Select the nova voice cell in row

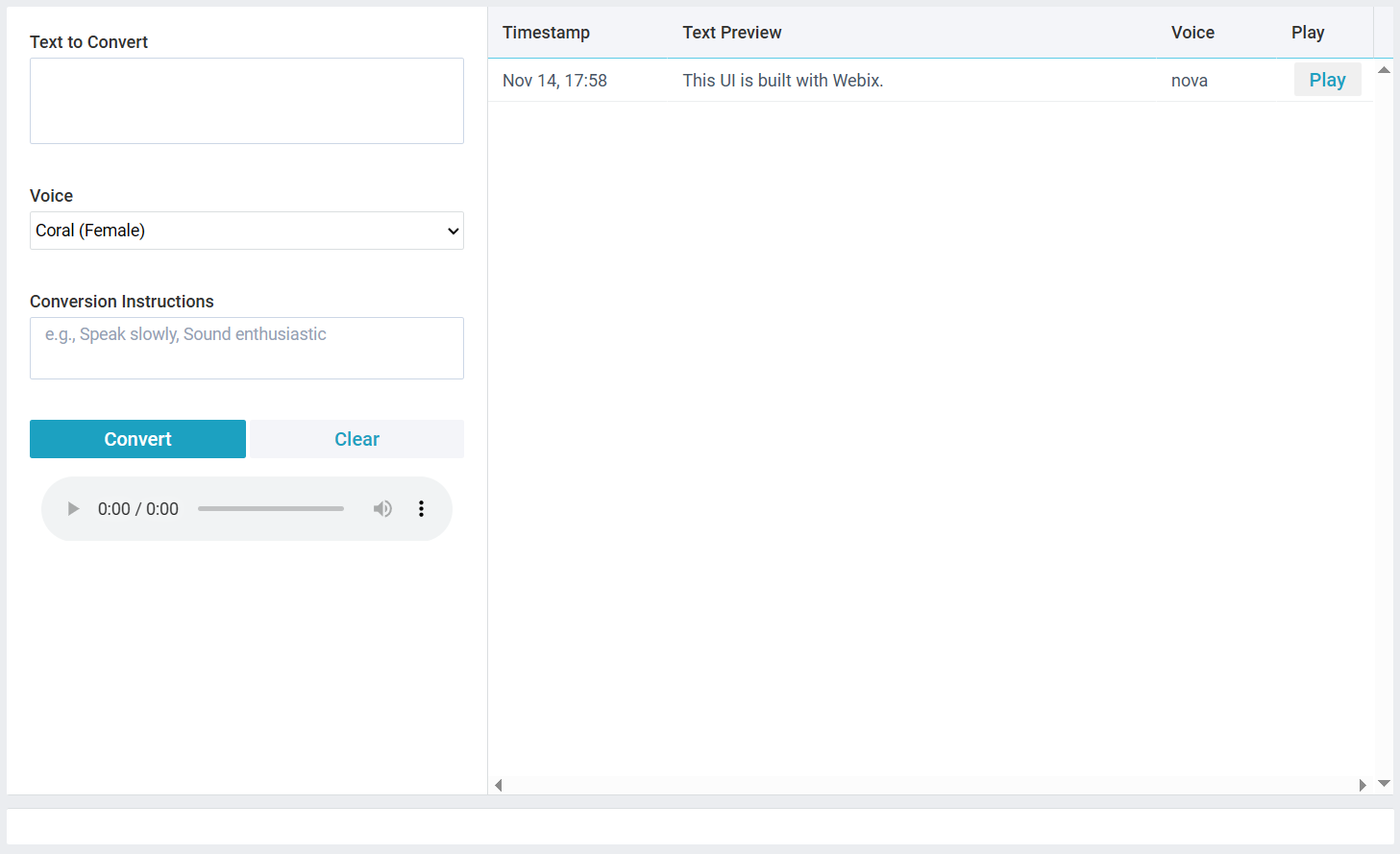(x=1189, y=81)
